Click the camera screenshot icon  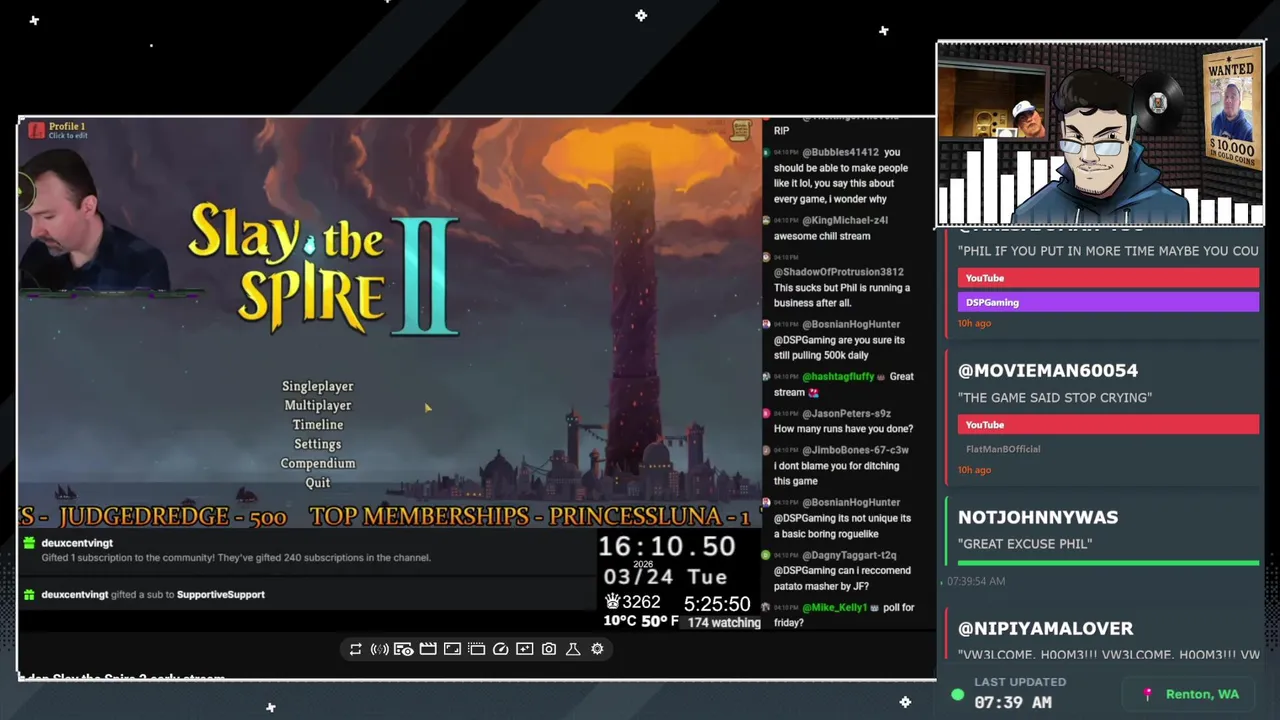click(x=549, y=649)
